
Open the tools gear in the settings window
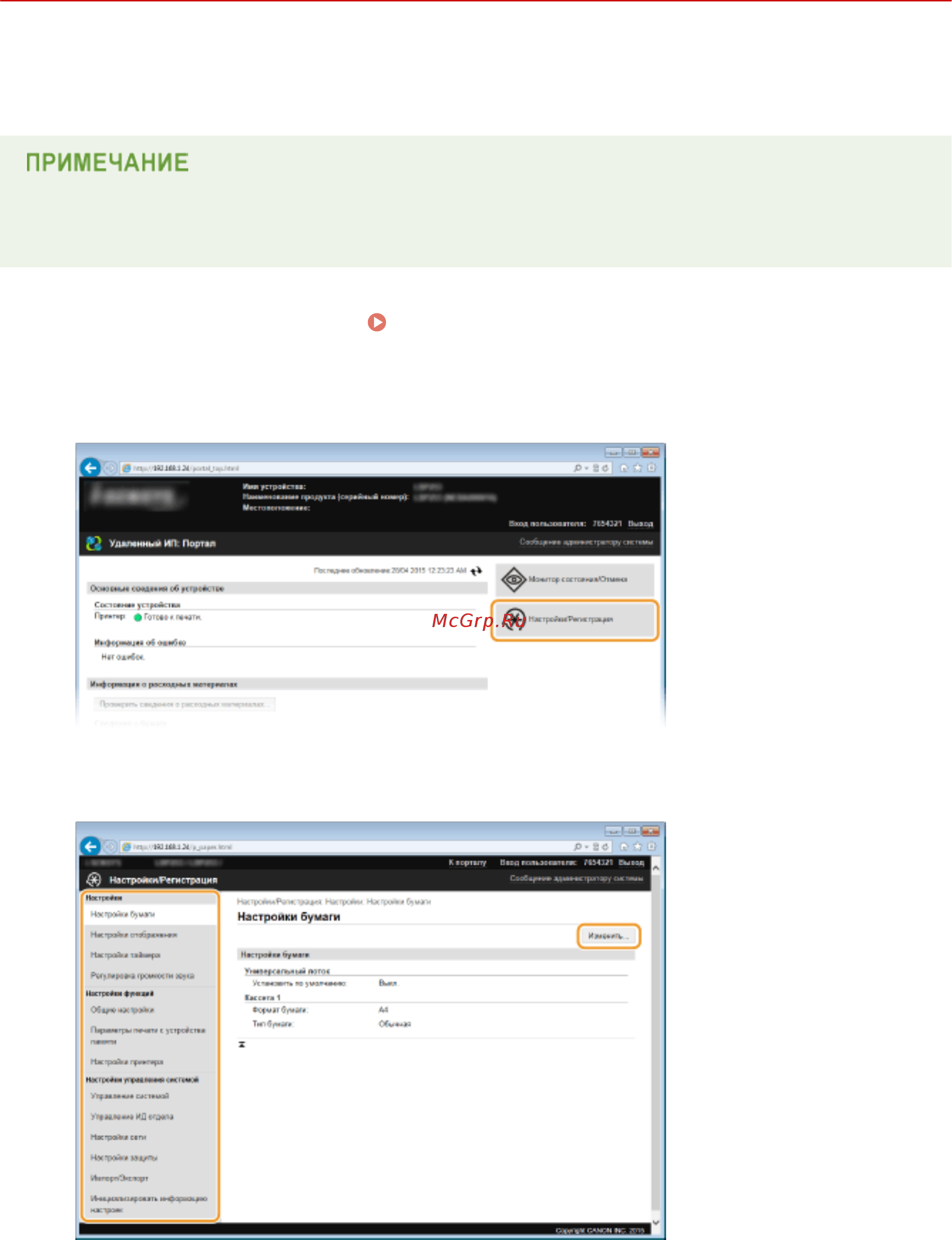[652, 846]
